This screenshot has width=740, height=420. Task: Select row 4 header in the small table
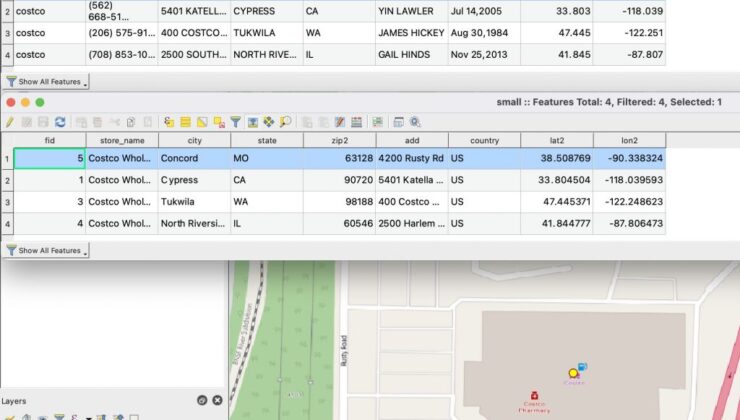[x=7, y=224]
